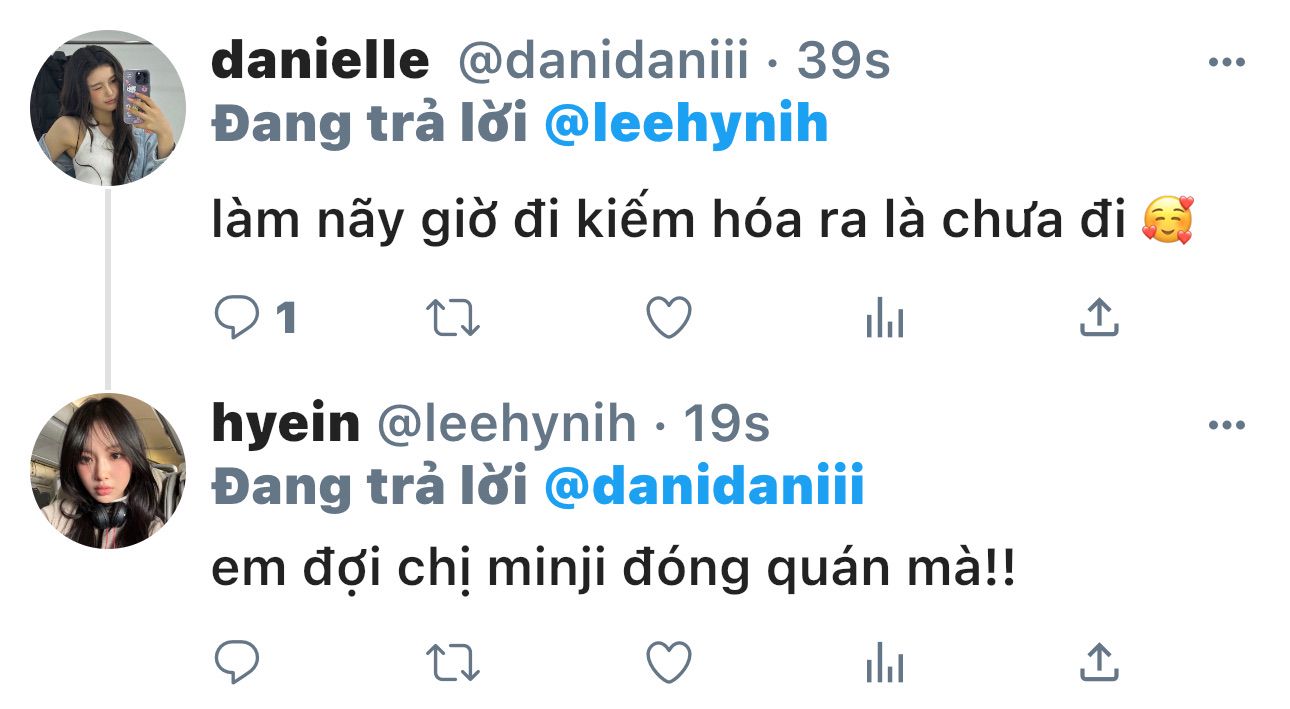
Task: Open danielle's 39s tweet timestamp
Action: [x=843, y=63]
